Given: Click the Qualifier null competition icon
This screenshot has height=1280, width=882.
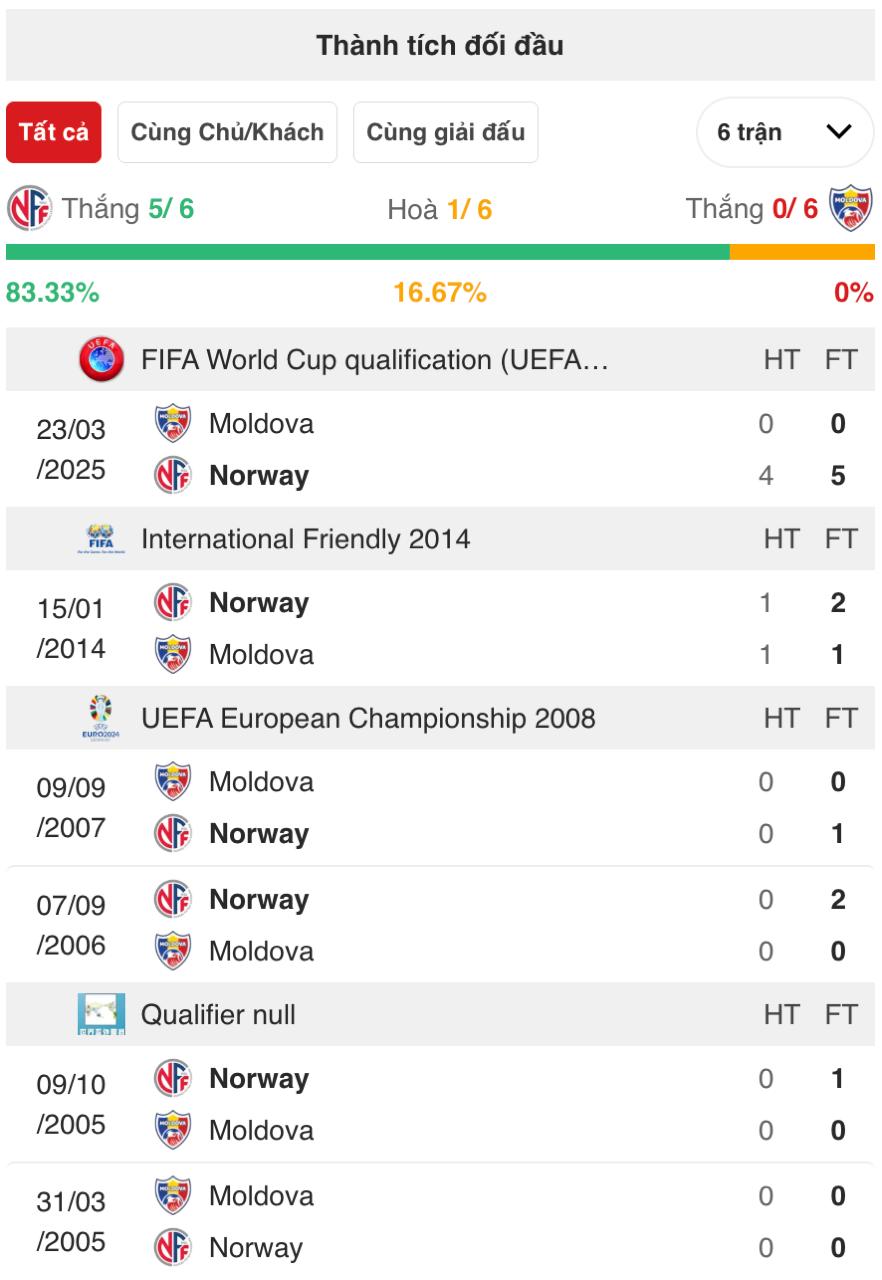Looking at the screenshot, I should pyautogui.click(x=101, y=1014).
